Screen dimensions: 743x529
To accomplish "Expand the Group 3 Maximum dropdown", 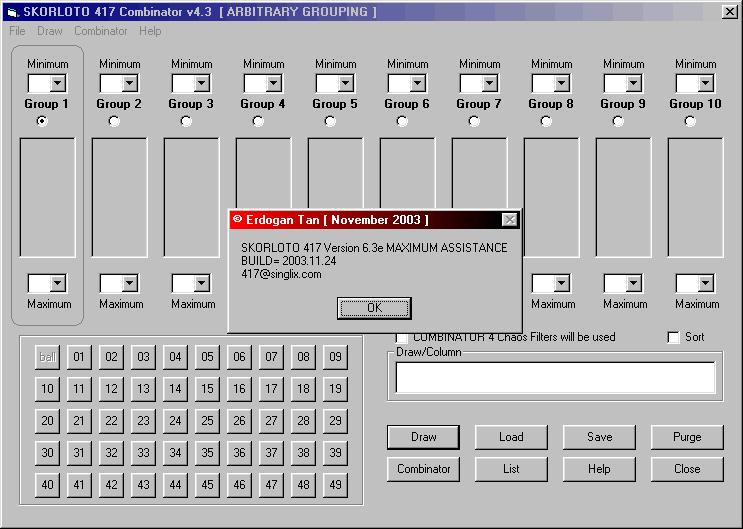I will coord(201,284).
